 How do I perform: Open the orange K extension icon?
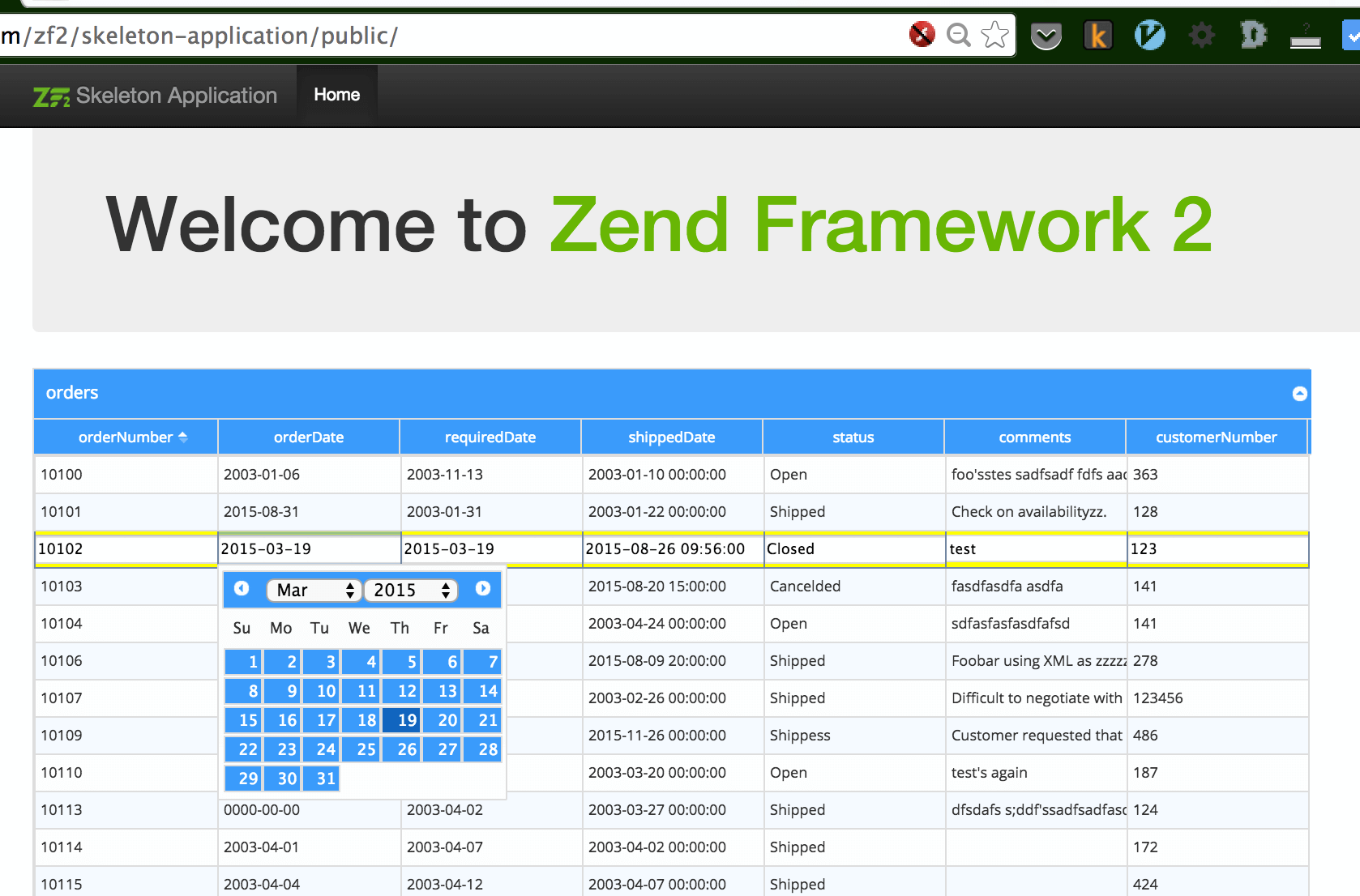coord(1097,35)
